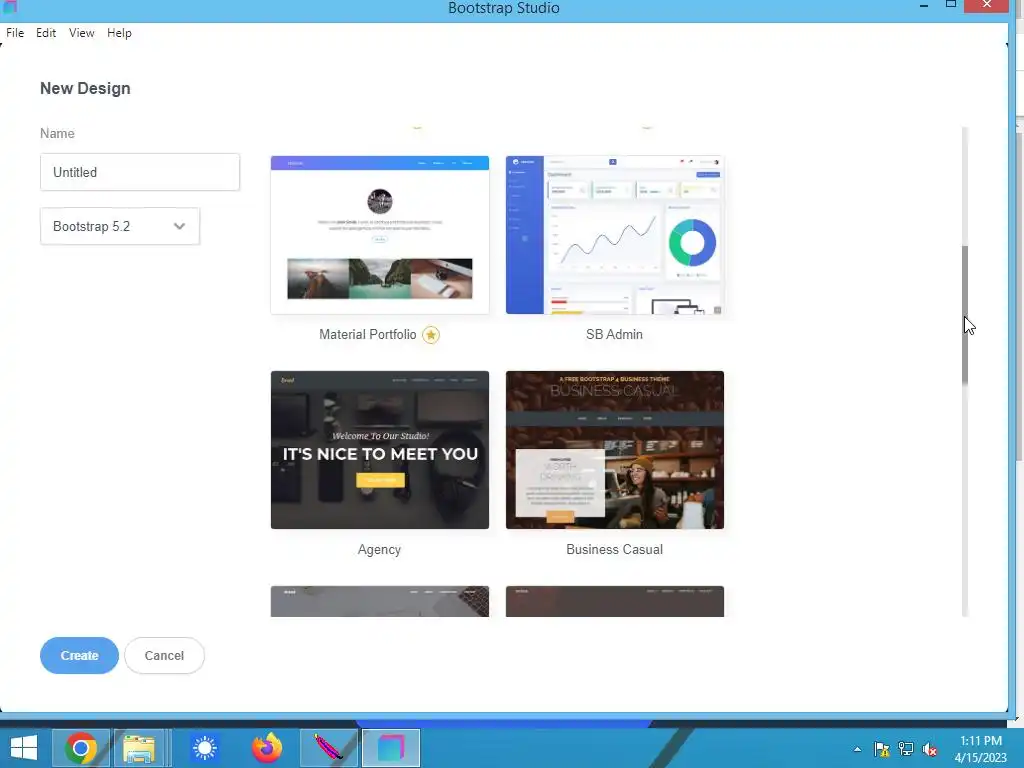Open the blue sun app in taskbar
Image resolution: width=1024 pixels, height=768 pixels.
pos(204,748)
